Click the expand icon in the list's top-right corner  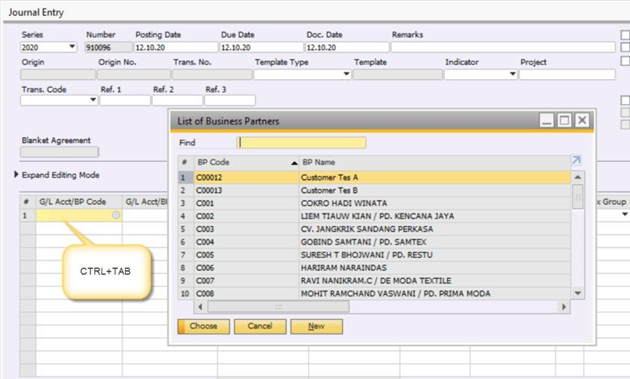pos(576,160)
